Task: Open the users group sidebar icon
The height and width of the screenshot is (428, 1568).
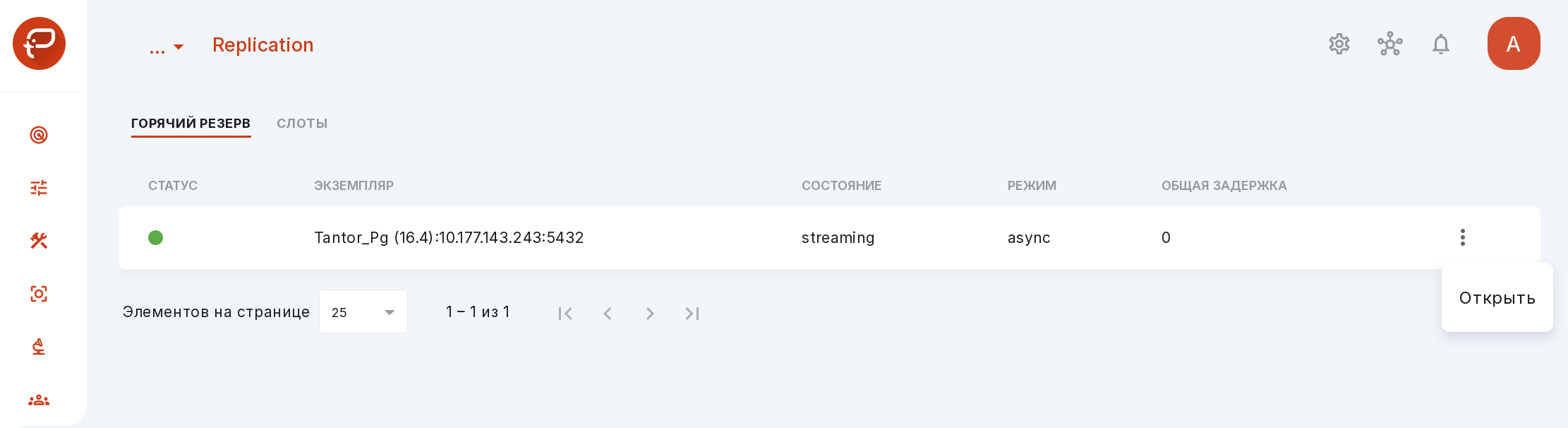Action: [x=39, y=400]
